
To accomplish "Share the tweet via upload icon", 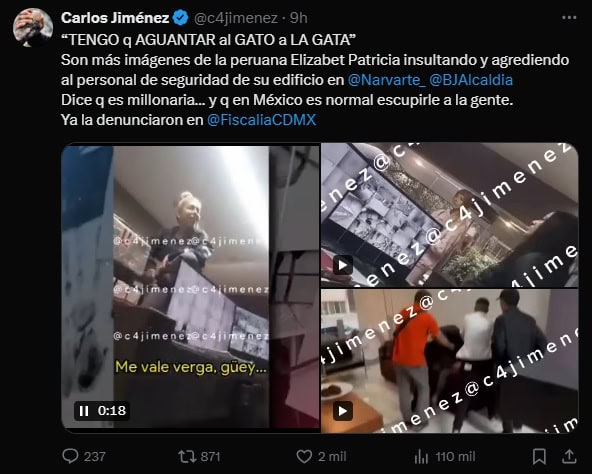I will 569,456.
